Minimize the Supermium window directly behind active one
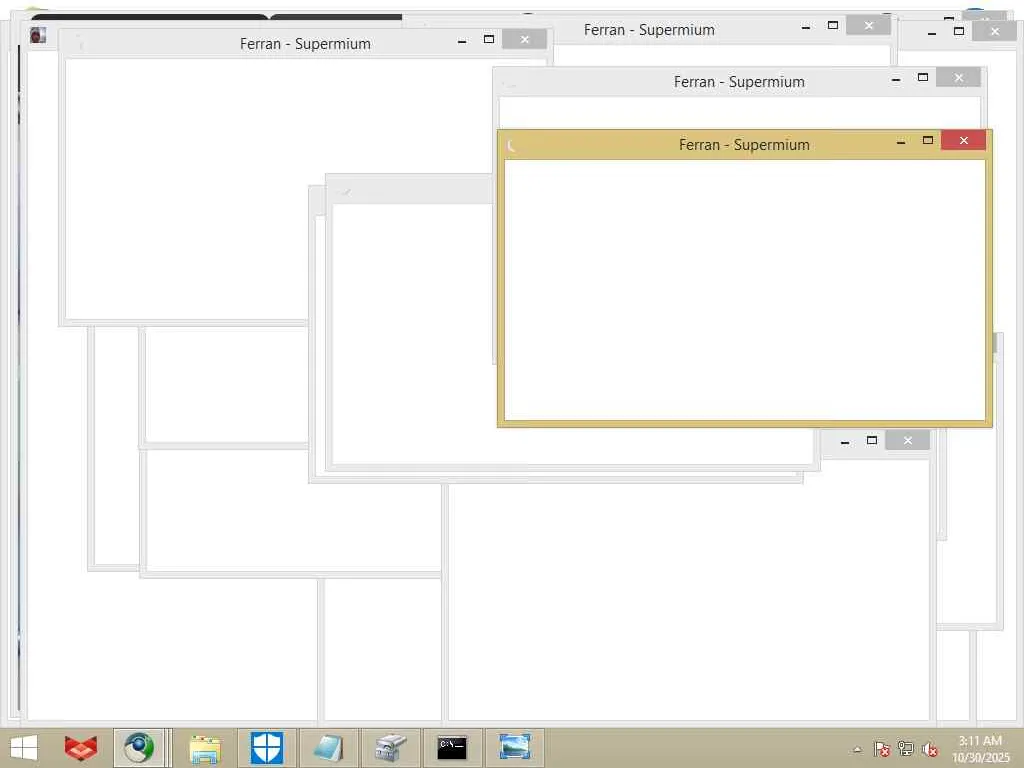Screen dimensions: 1024x768 pyautogui.click(x=896, y=78)
